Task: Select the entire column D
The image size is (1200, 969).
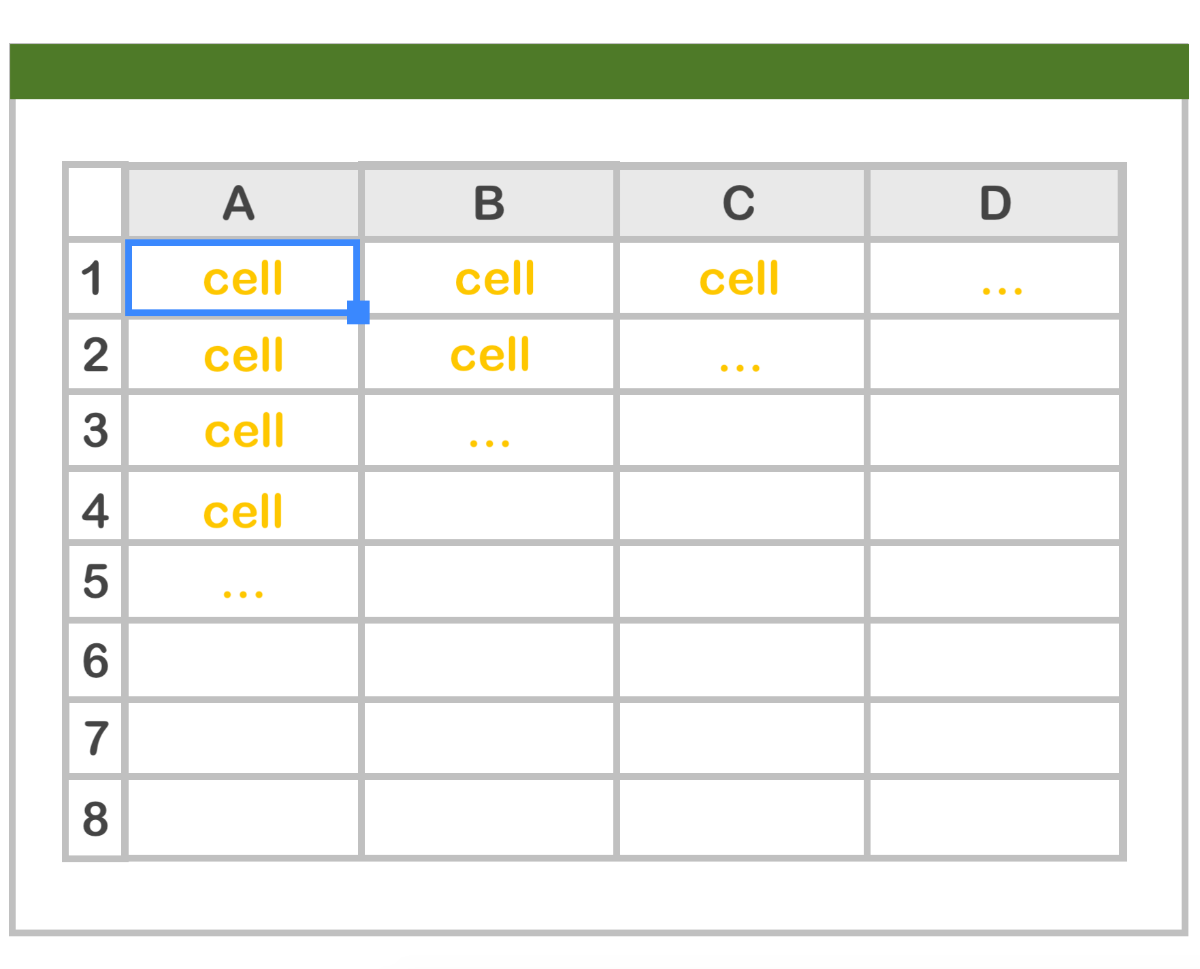Action: 995,203
